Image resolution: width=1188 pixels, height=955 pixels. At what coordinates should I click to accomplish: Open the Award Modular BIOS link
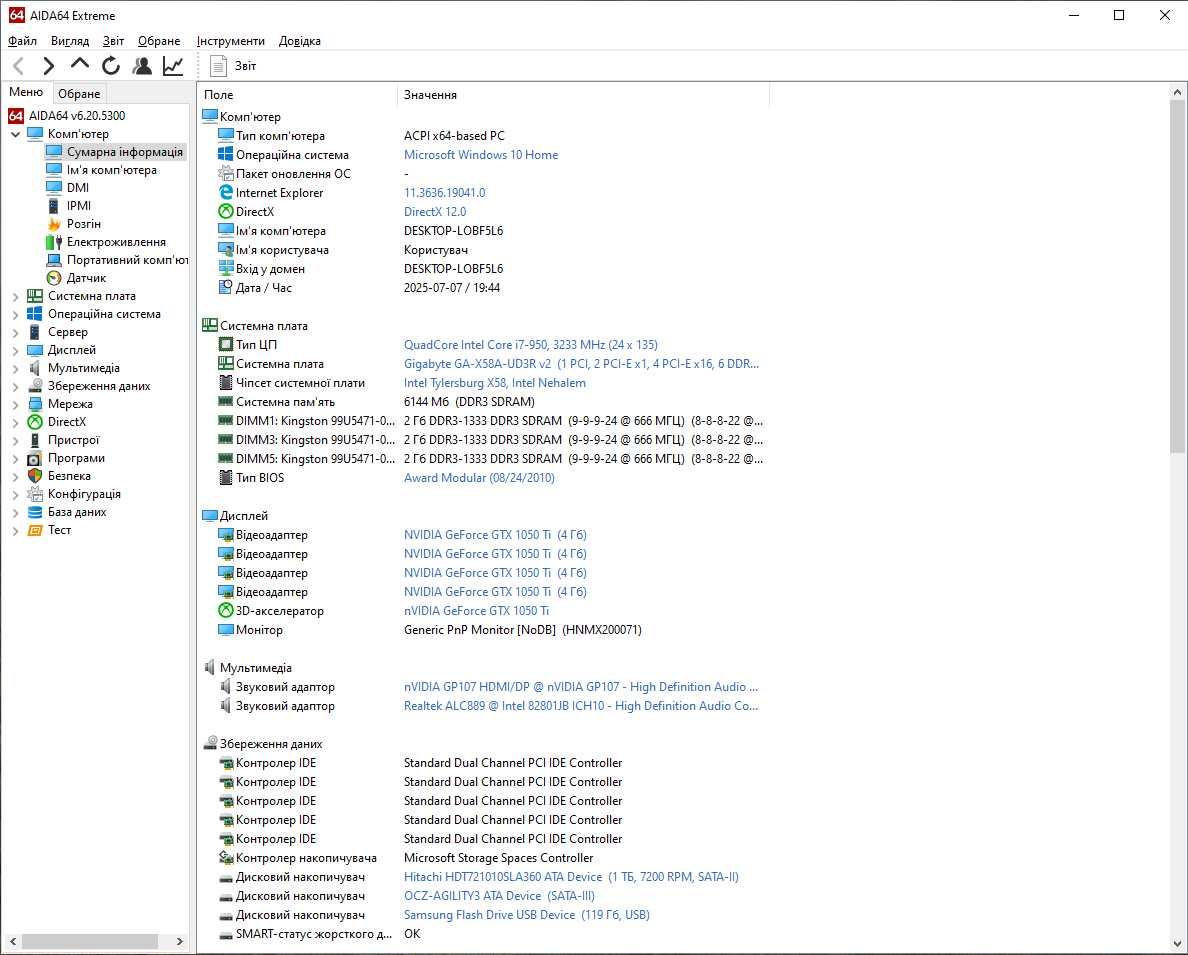point(479,478)
